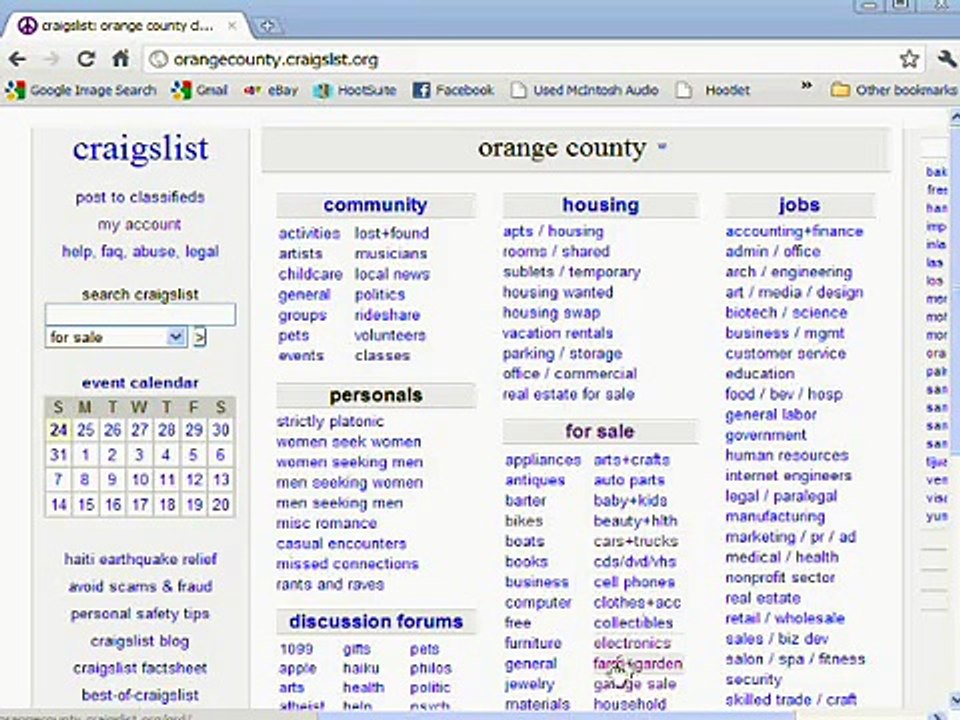The image size is (960, 720).
Task: Click the browser Forward arrow
Action: click(x=52, y=59)
